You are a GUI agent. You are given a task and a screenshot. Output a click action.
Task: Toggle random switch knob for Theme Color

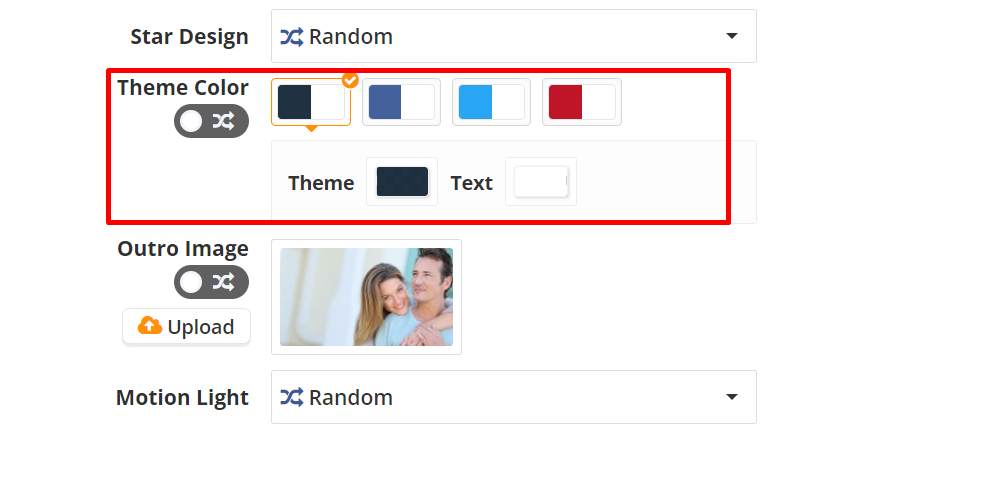(x=191, y=121)
